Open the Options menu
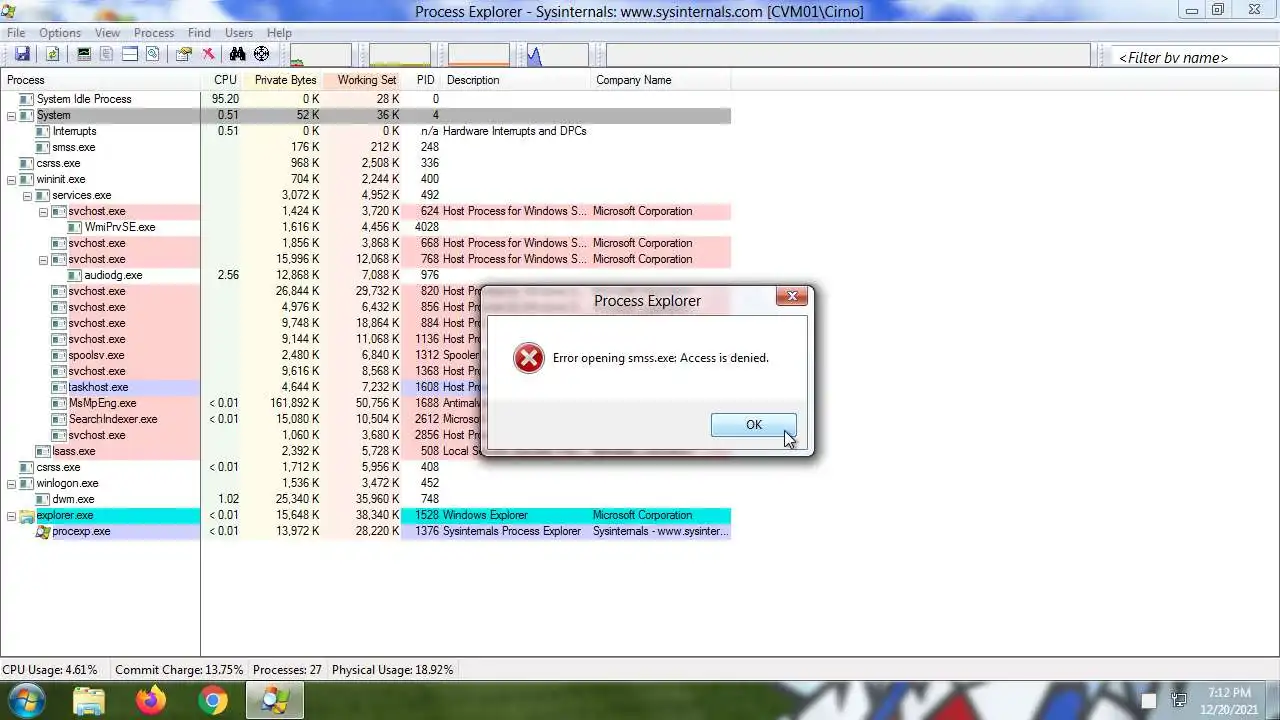1280x720 pixels. (60, 33)
